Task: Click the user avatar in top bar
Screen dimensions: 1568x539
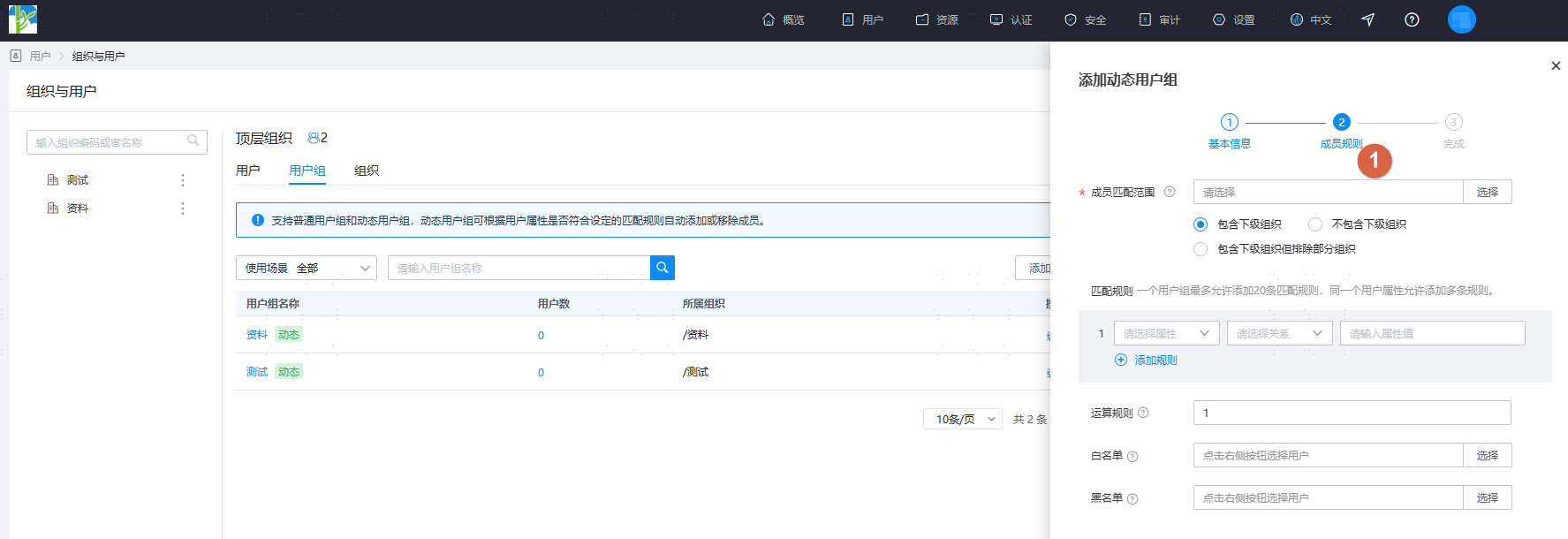Action: click(x=1462, y=19)
